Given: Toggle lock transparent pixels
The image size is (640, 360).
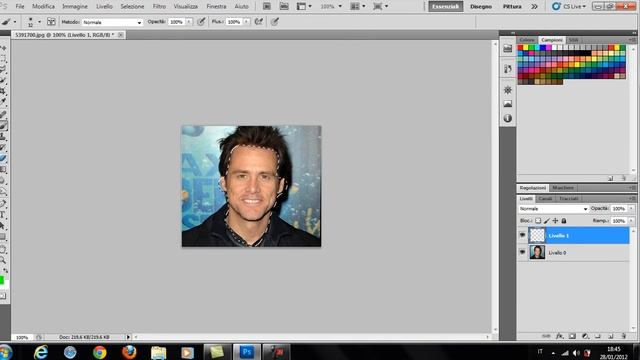Looking at the screenshot, I should (538, 221).
